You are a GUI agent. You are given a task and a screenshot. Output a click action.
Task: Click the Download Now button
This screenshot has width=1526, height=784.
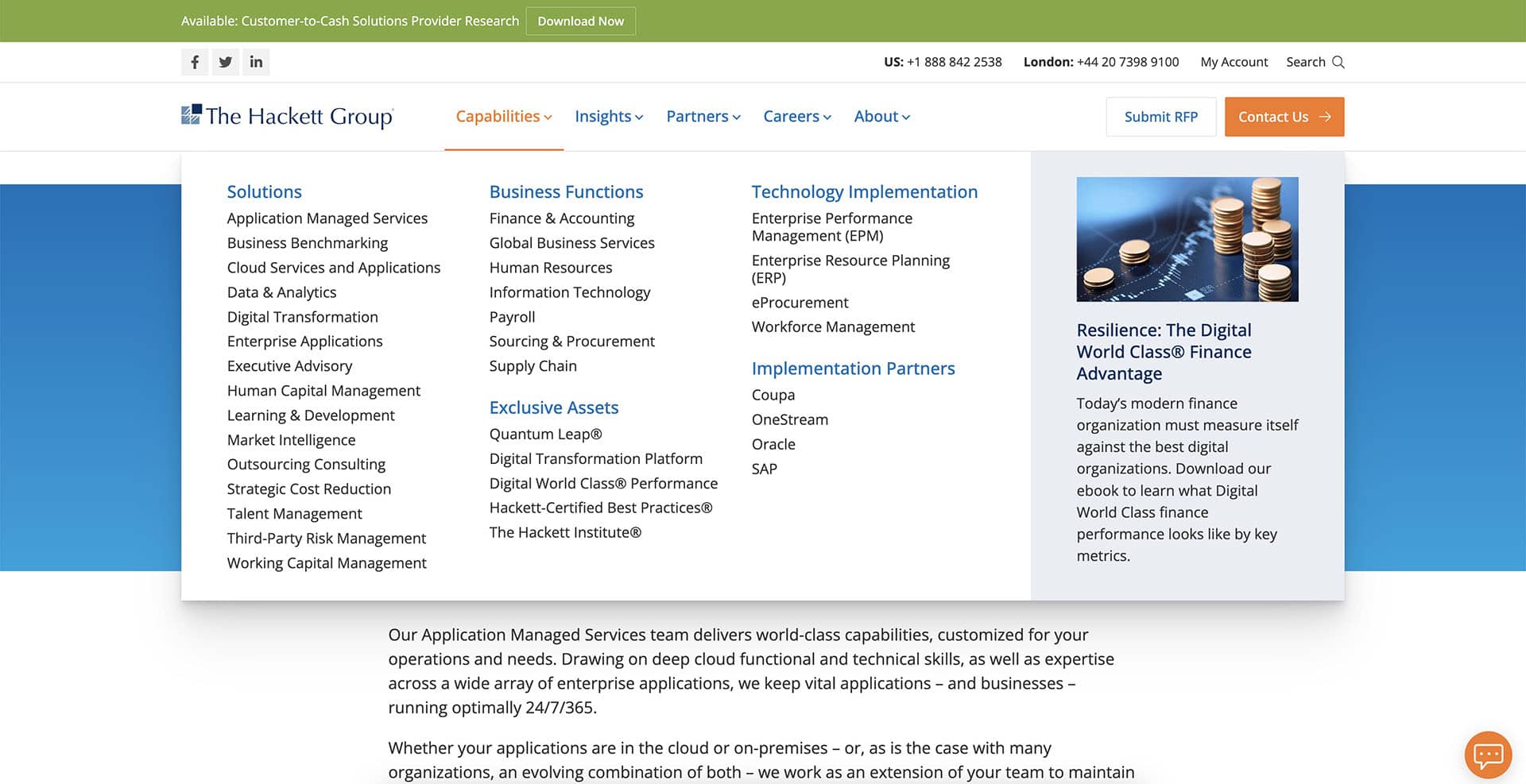(x=581, y=21)
